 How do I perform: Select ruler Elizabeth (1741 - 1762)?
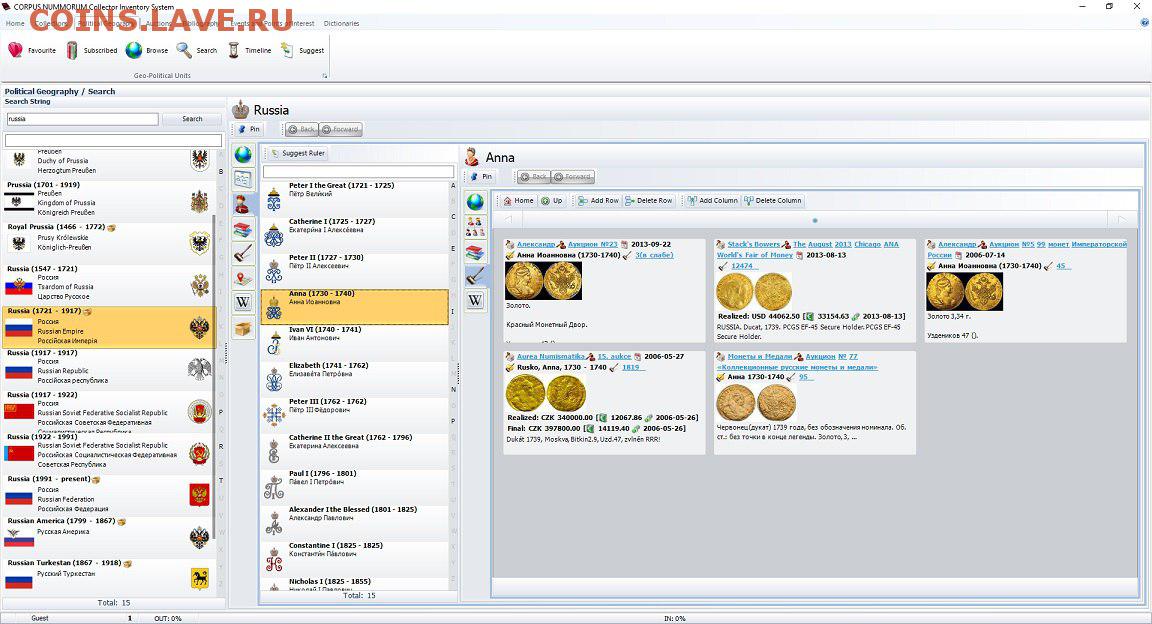click(355, 379)
